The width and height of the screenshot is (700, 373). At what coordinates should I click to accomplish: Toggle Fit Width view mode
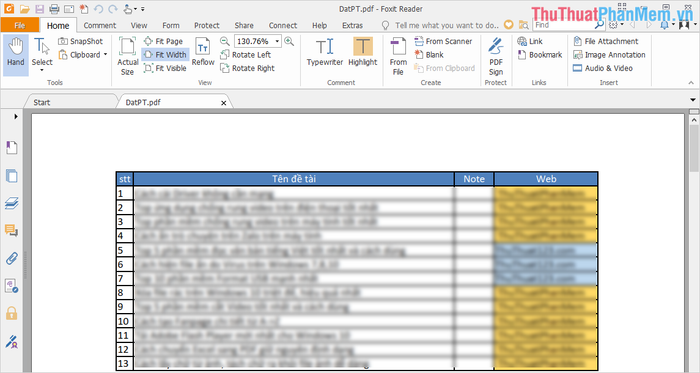coord(165,54)
